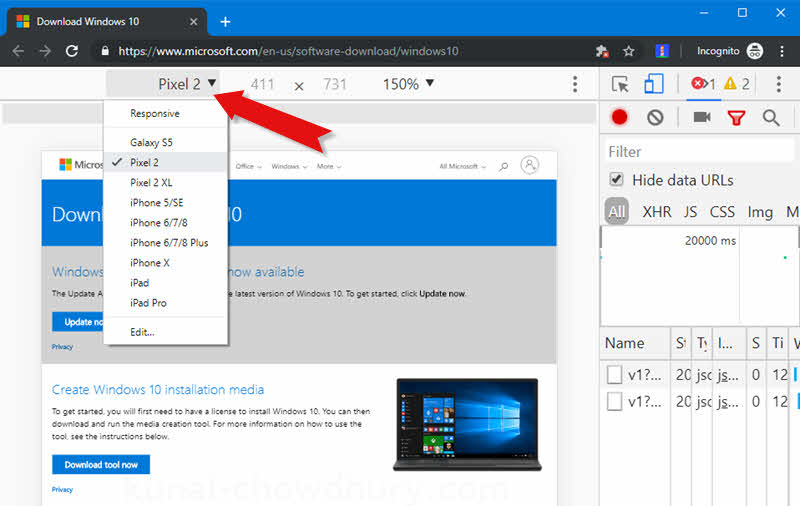Click the Download tool now button

point(101,465)
